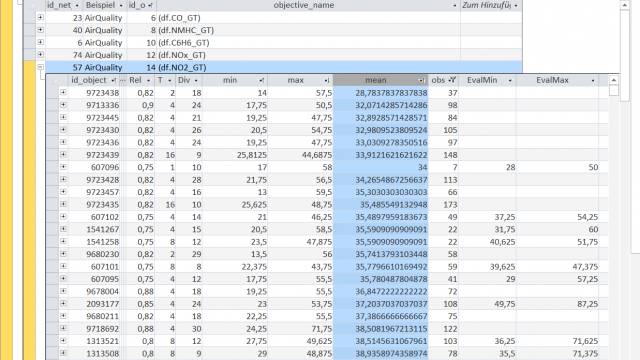Expand record 1313508 plus icon
This screenshot has width=640, height=360.
(63, 353)
